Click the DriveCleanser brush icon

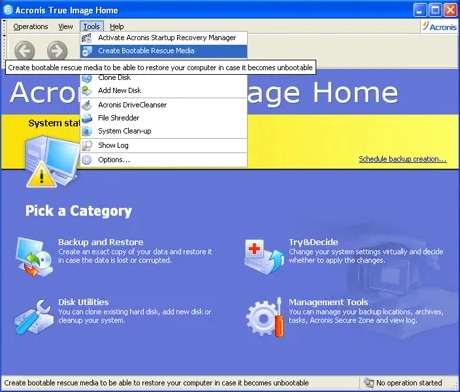pyautogui.click(x=87, y=105)
